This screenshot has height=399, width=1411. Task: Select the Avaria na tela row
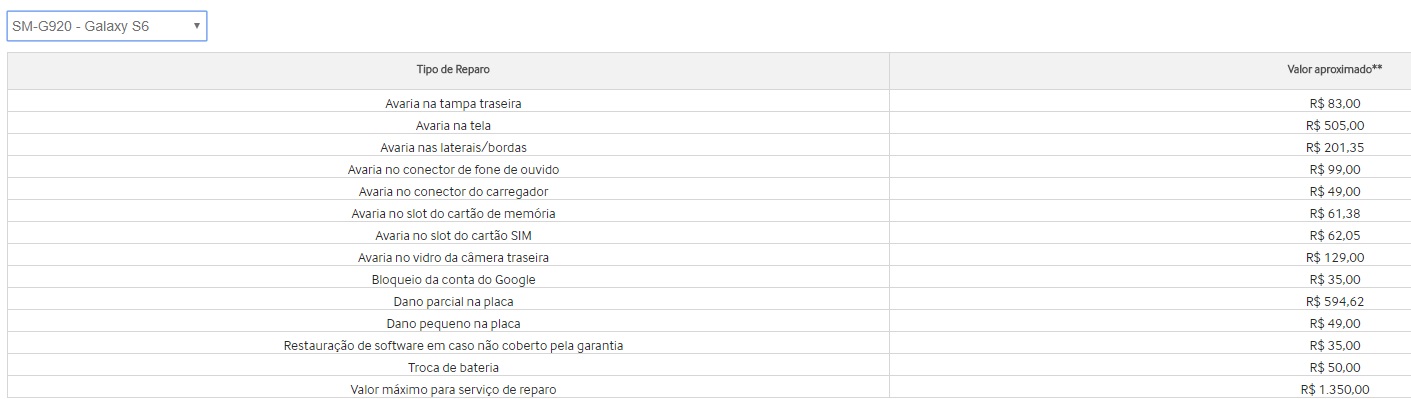click(x=706, y=125)
